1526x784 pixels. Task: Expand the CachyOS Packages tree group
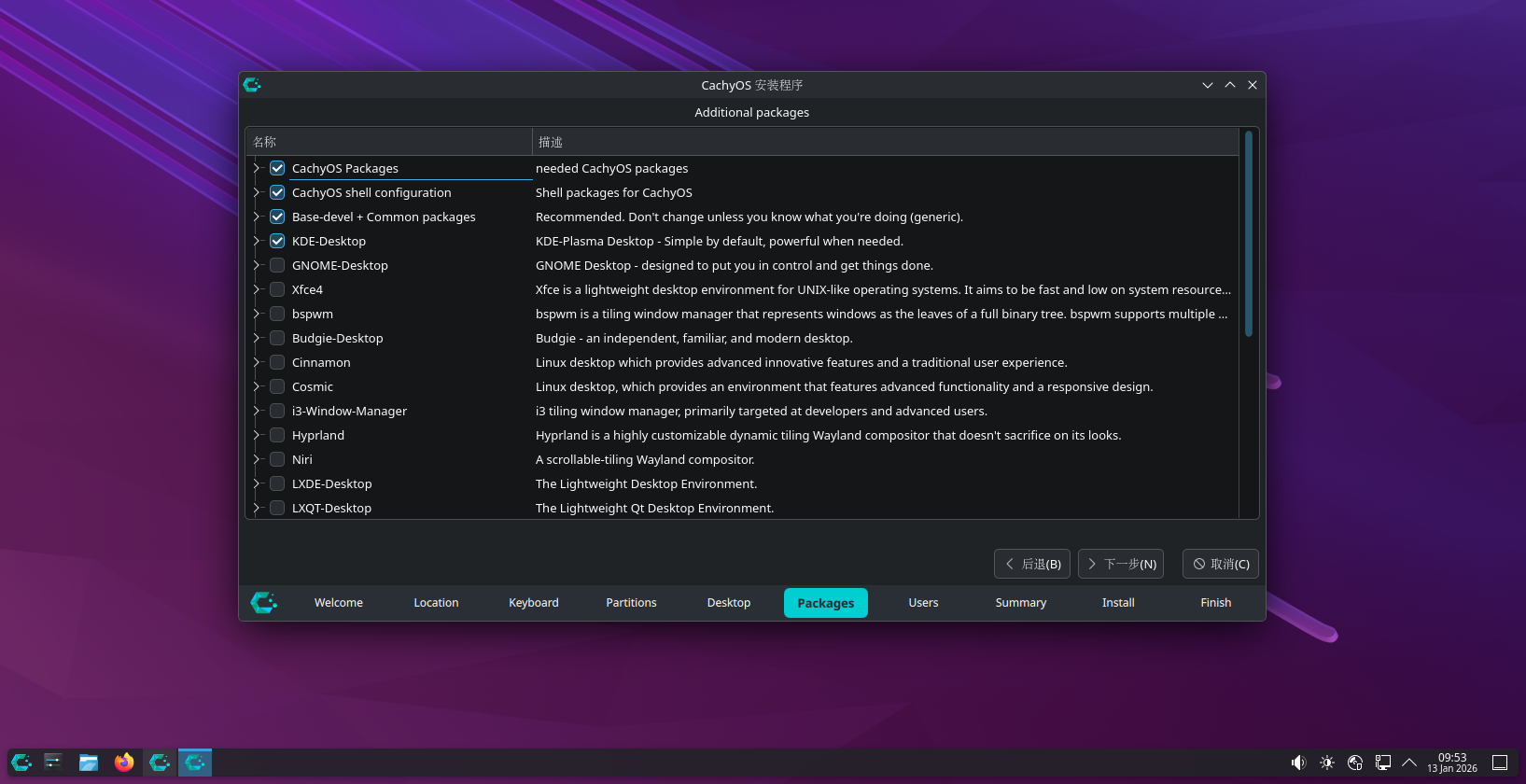tap(257, 168)
